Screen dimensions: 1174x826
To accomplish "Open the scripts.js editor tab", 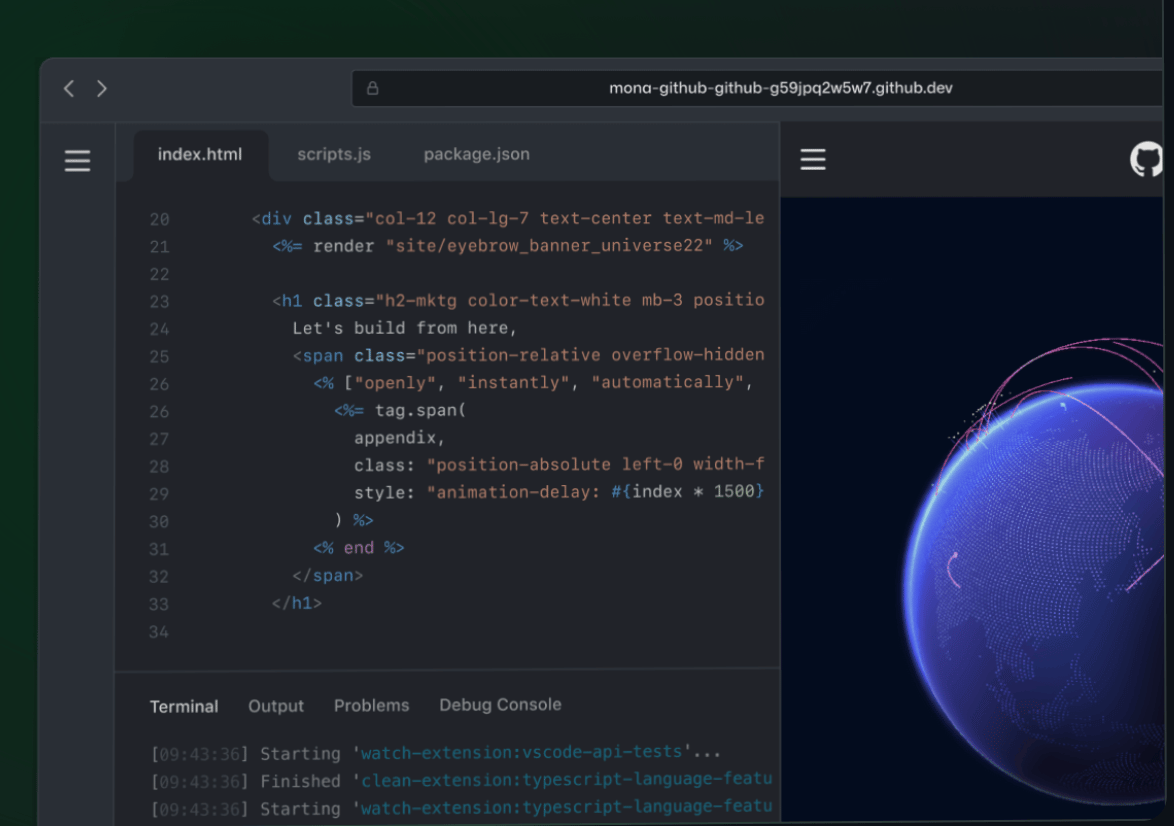I will [x=334, y=154].
